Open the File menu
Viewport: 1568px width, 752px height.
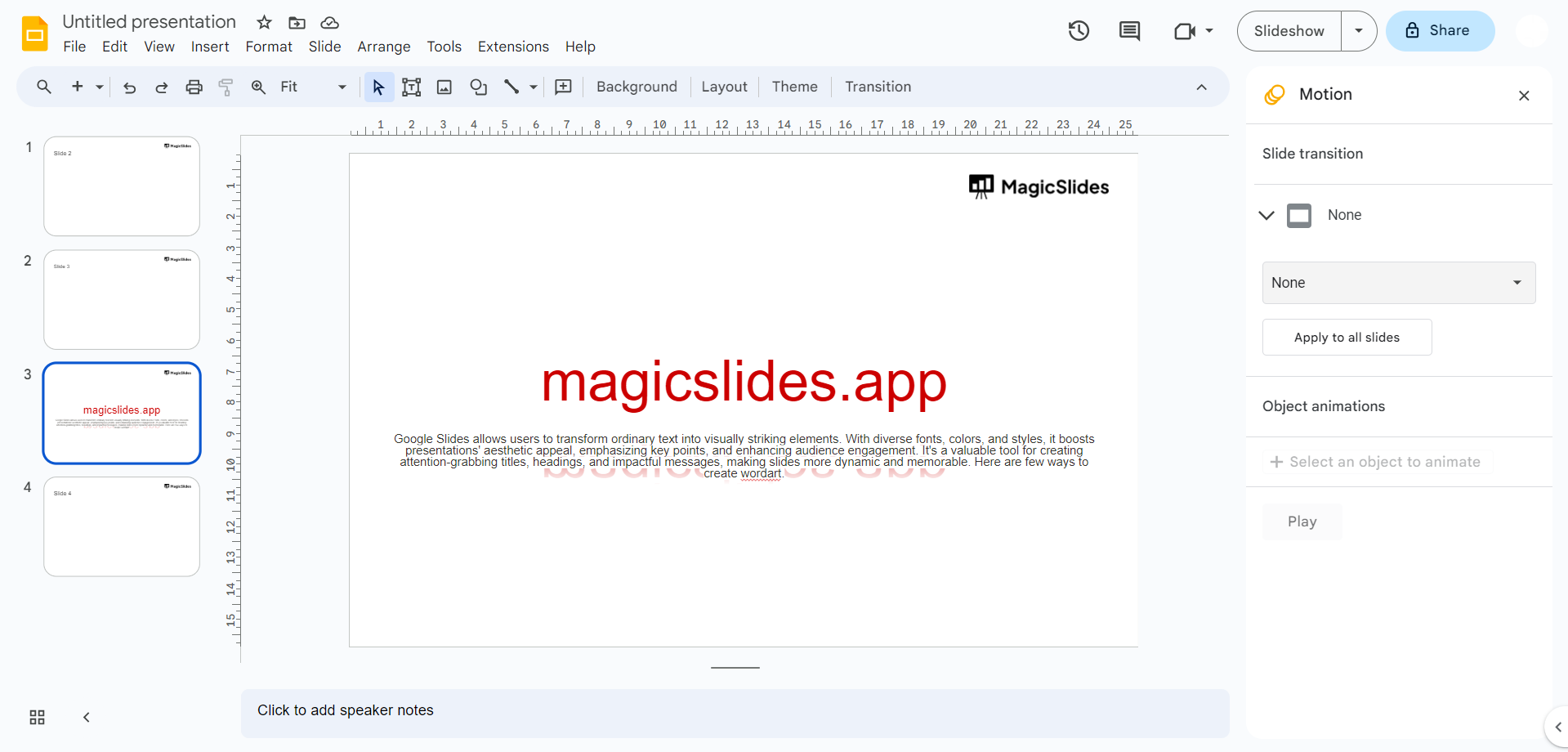(x=74, y=47)
